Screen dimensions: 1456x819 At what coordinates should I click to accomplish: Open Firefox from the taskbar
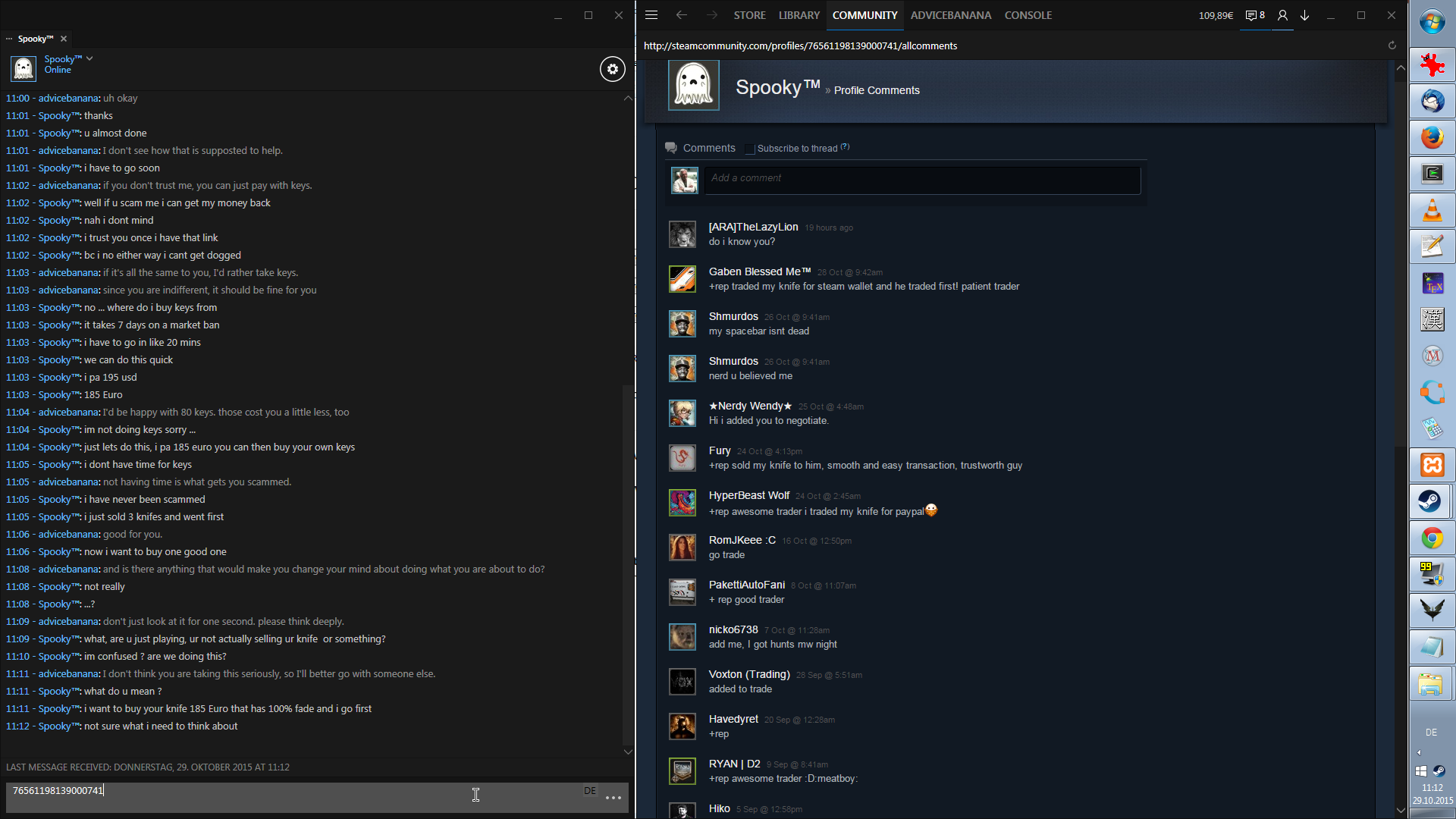pos(1432,137)
